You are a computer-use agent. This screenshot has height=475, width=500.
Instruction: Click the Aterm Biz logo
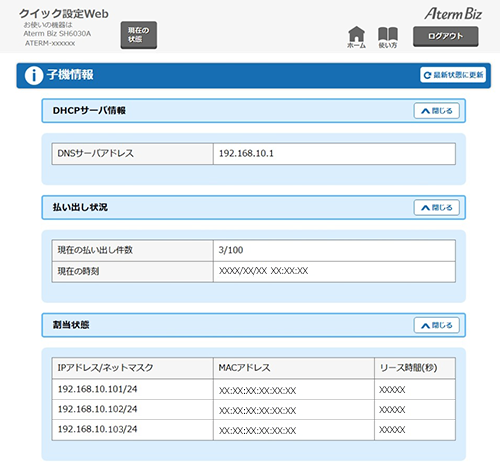pos(453,14)
